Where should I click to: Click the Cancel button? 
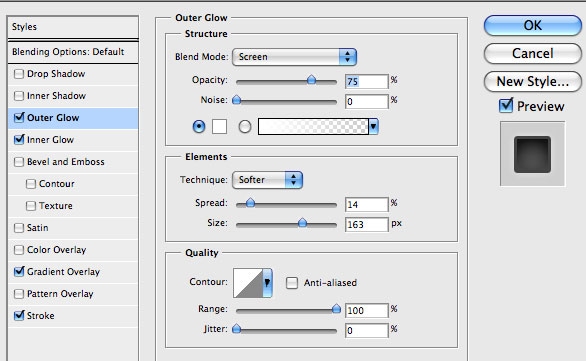coord(533,53)
